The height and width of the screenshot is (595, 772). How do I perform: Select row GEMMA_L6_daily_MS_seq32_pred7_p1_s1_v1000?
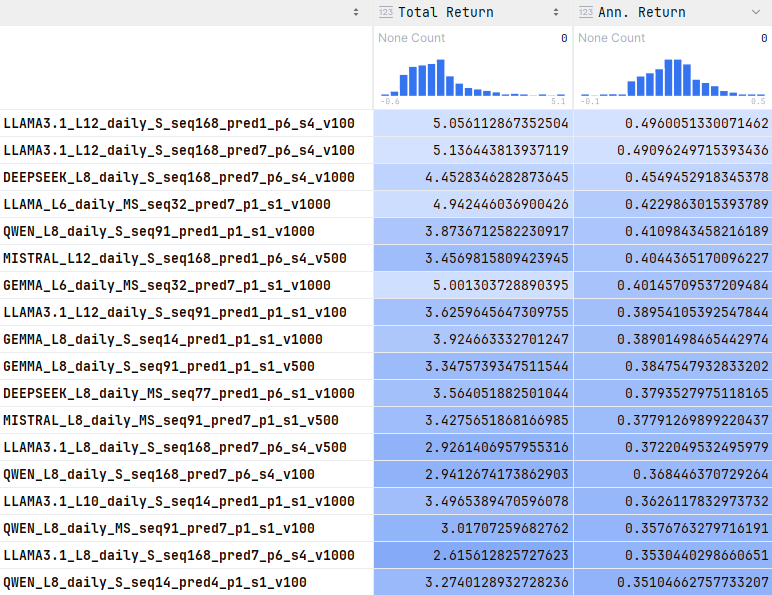[167, 286]
